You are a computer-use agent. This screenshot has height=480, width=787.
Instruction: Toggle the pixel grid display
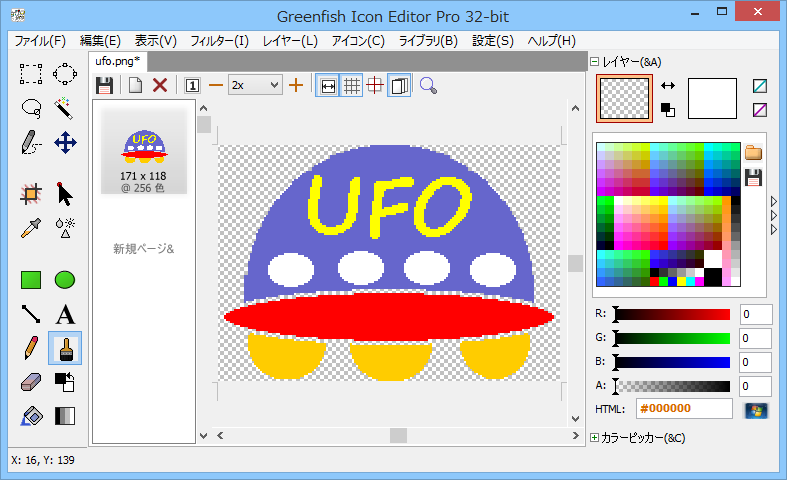351,86
